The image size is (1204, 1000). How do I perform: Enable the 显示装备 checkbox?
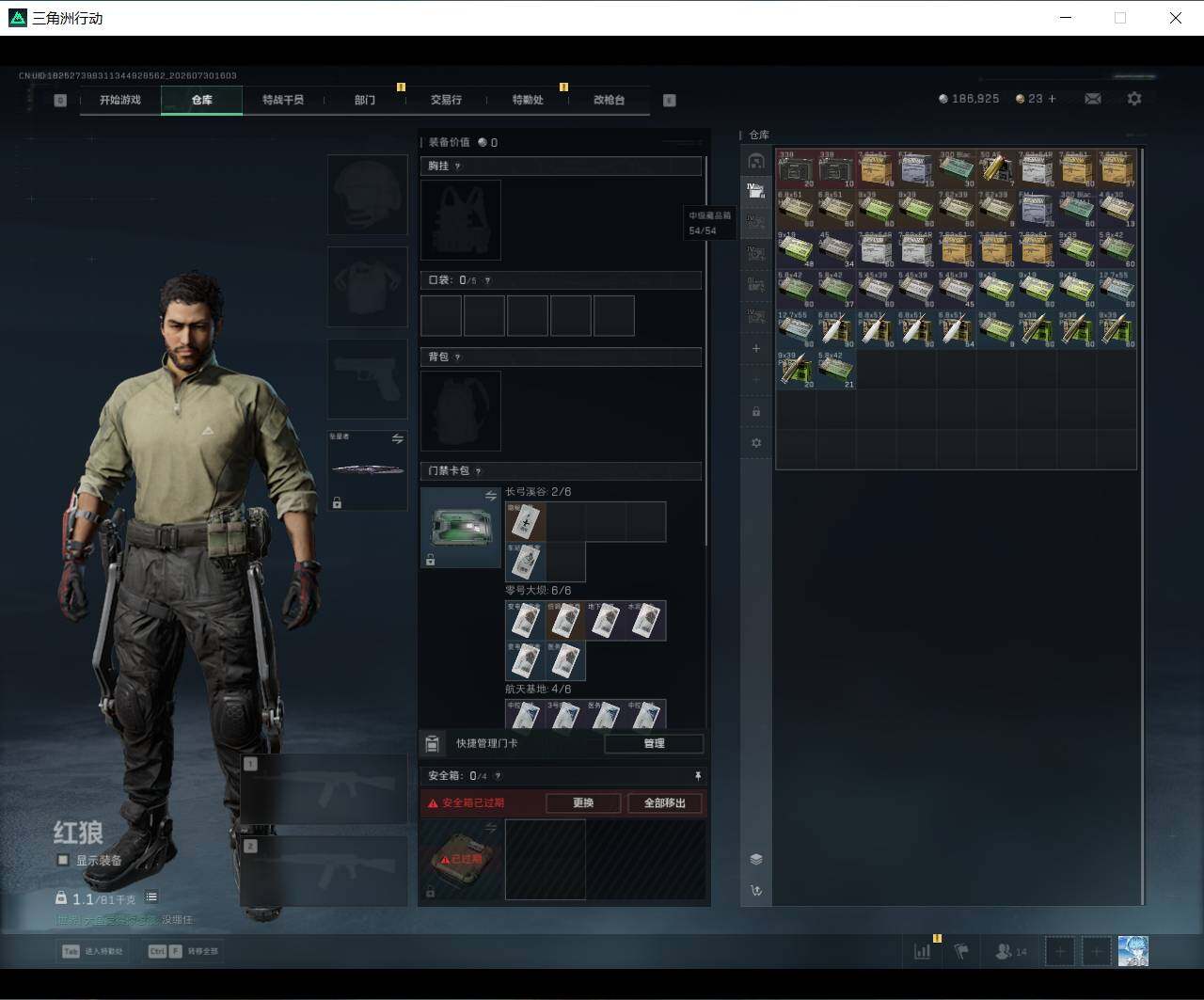coord(63,860)
